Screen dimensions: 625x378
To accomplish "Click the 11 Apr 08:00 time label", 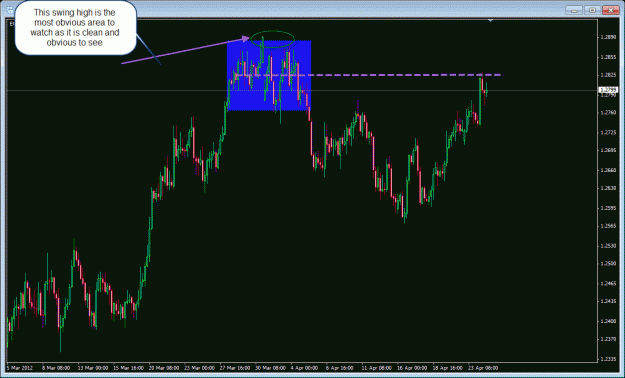I will 376,368.
